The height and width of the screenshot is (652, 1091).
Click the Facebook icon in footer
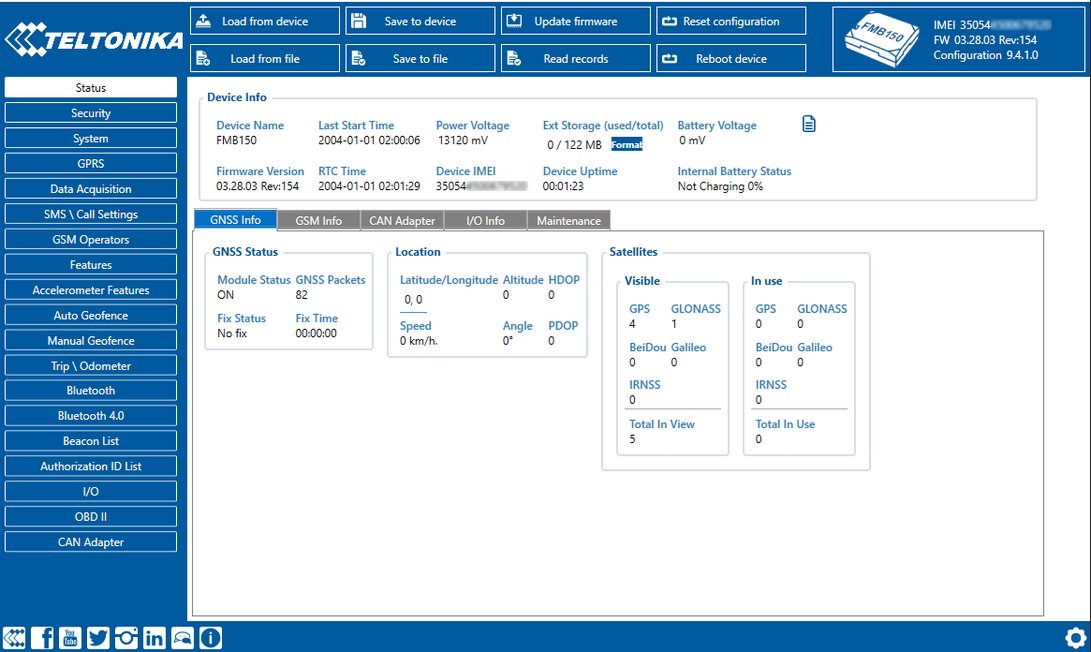[43, 638]
